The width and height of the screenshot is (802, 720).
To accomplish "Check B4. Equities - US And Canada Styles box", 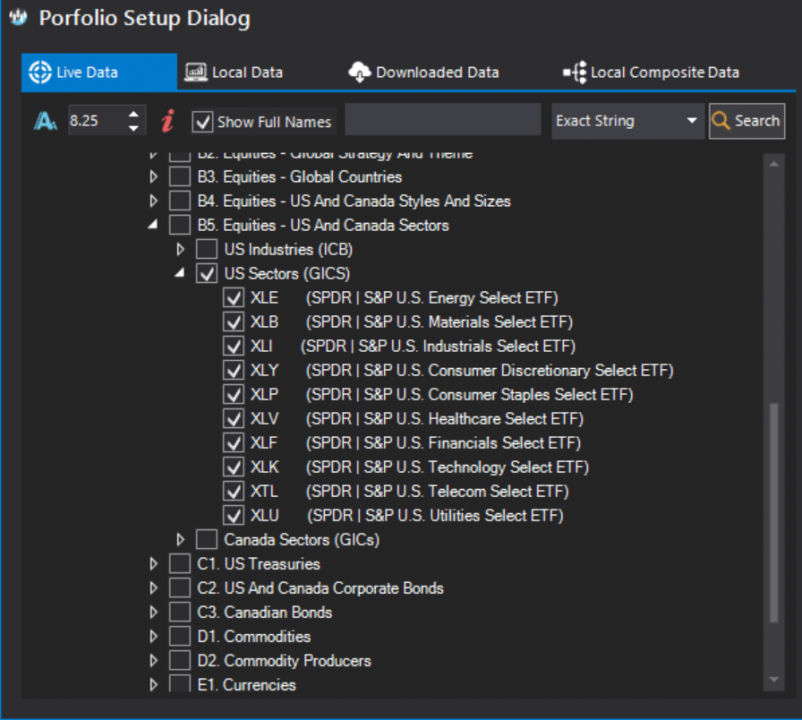I will tap(180, 200).
